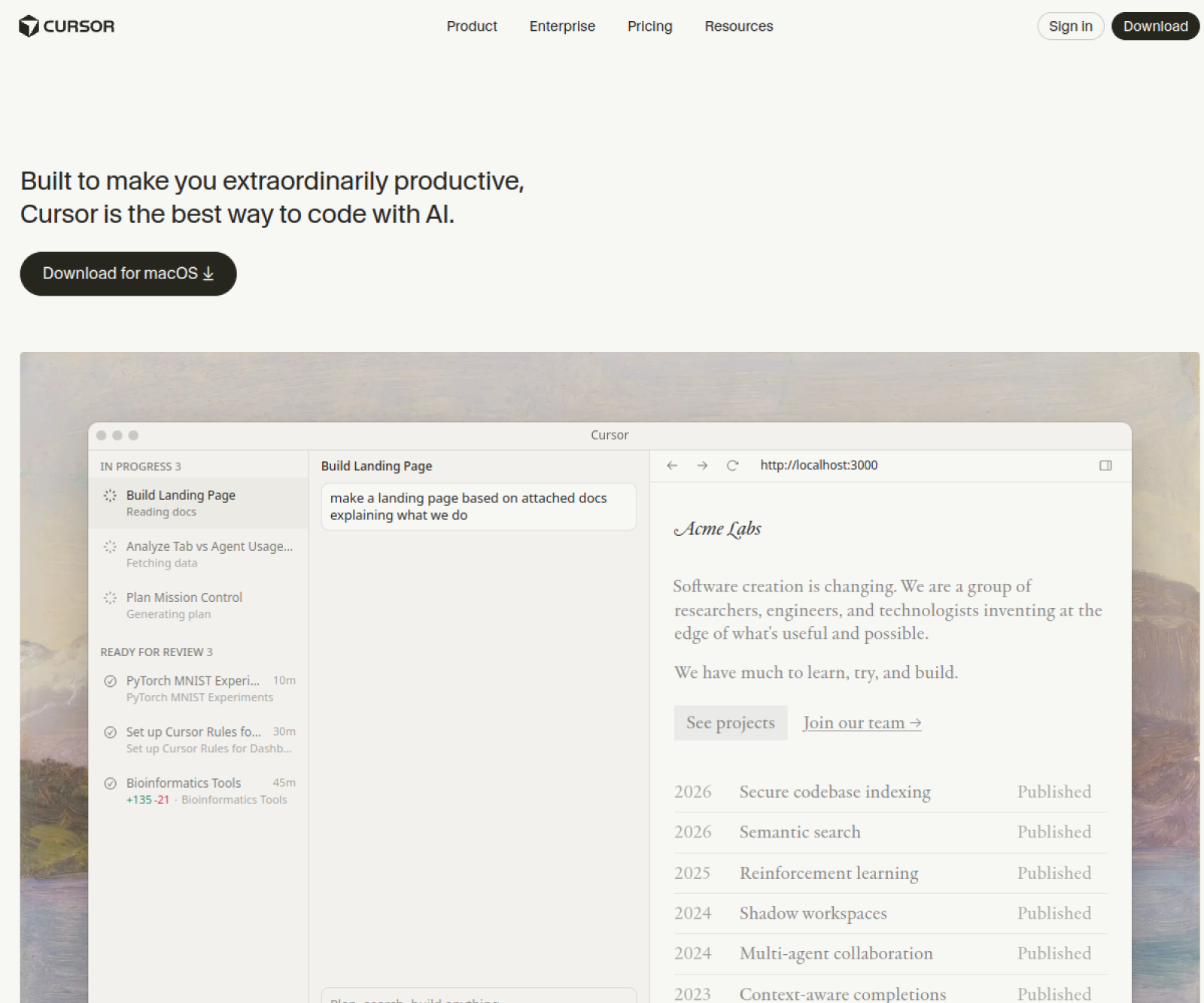Select Analyze Tab vs Agent Usage task
The image size is (1204, 1003).
[208, 554]
